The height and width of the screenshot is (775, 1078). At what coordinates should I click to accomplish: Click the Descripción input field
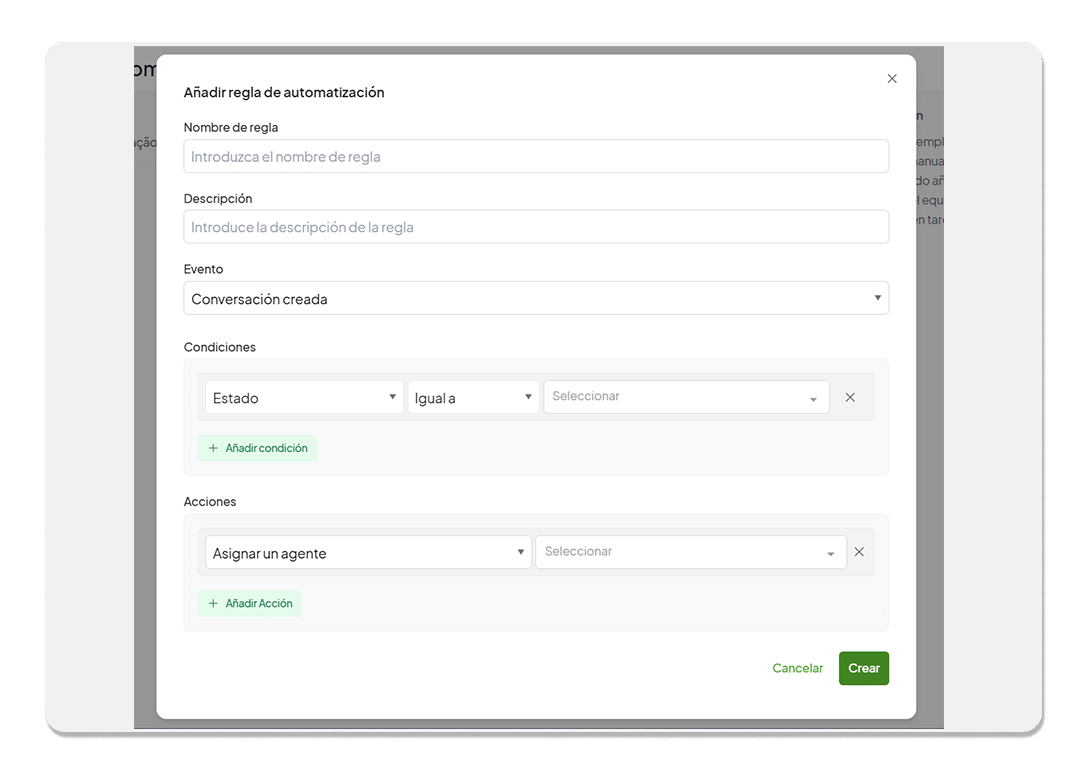536,227
